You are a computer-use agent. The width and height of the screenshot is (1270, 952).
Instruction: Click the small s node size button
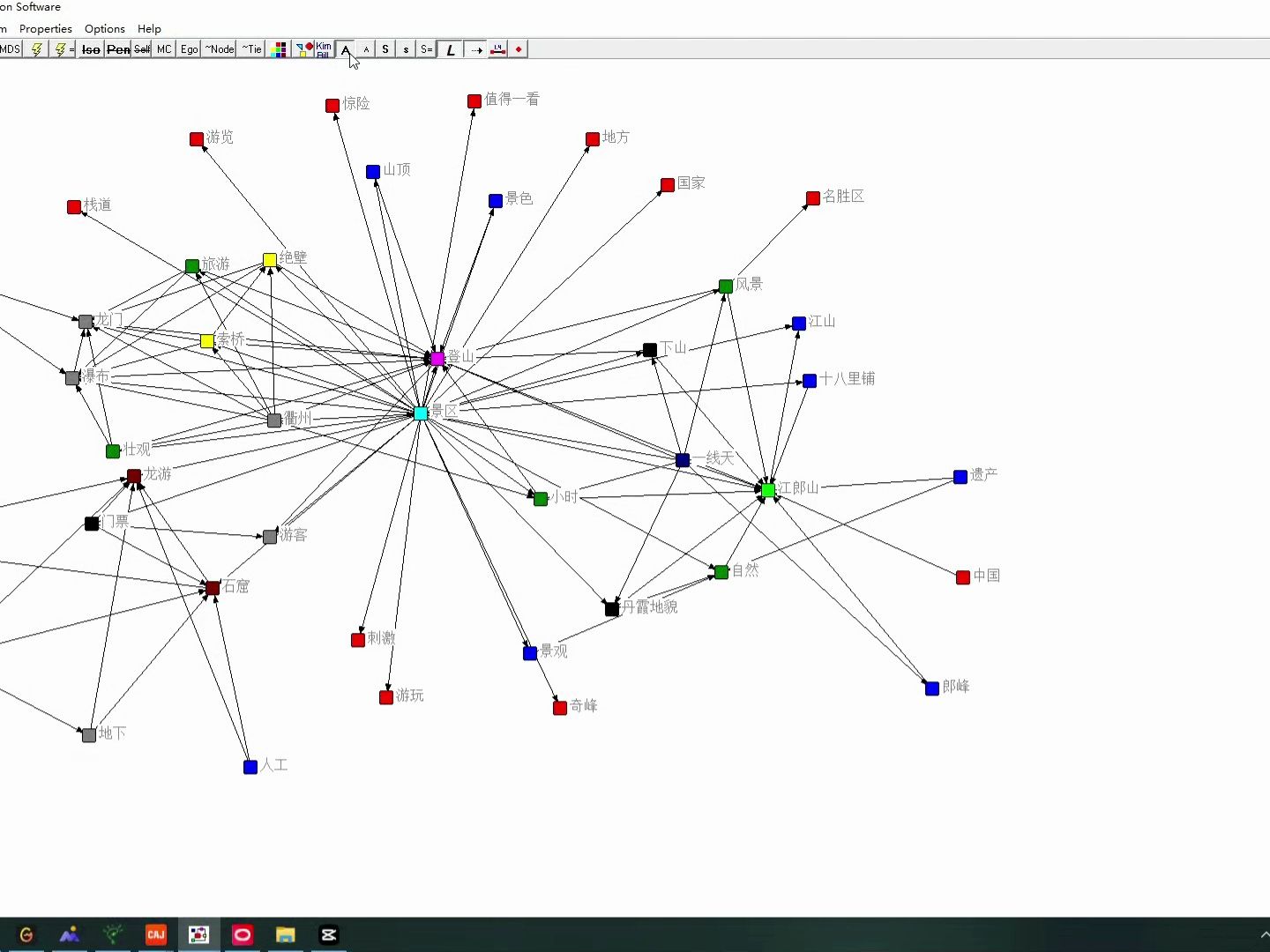(x=406, y=49)
